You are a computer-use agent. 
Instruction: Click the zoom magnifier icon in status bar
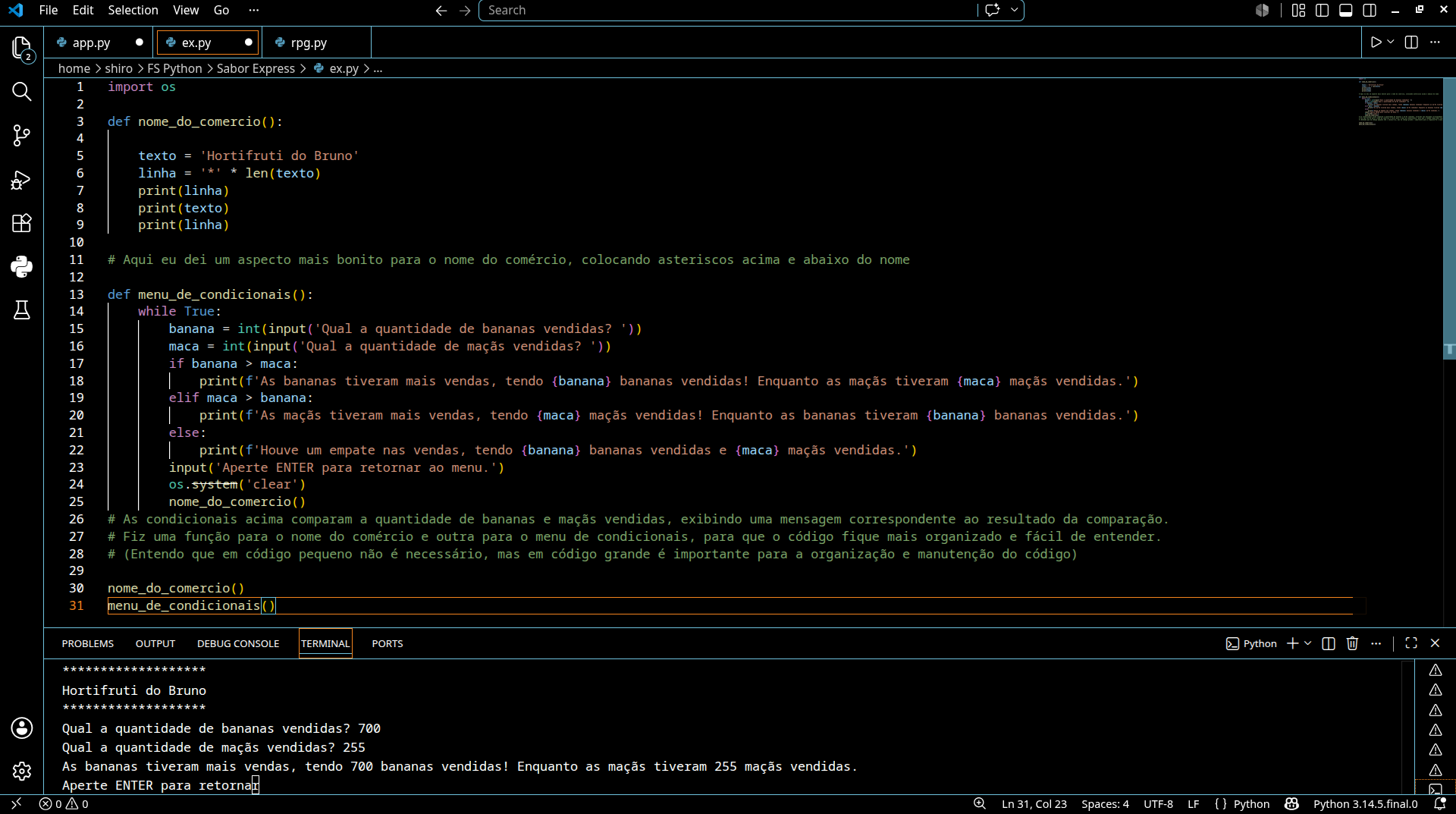979,804
